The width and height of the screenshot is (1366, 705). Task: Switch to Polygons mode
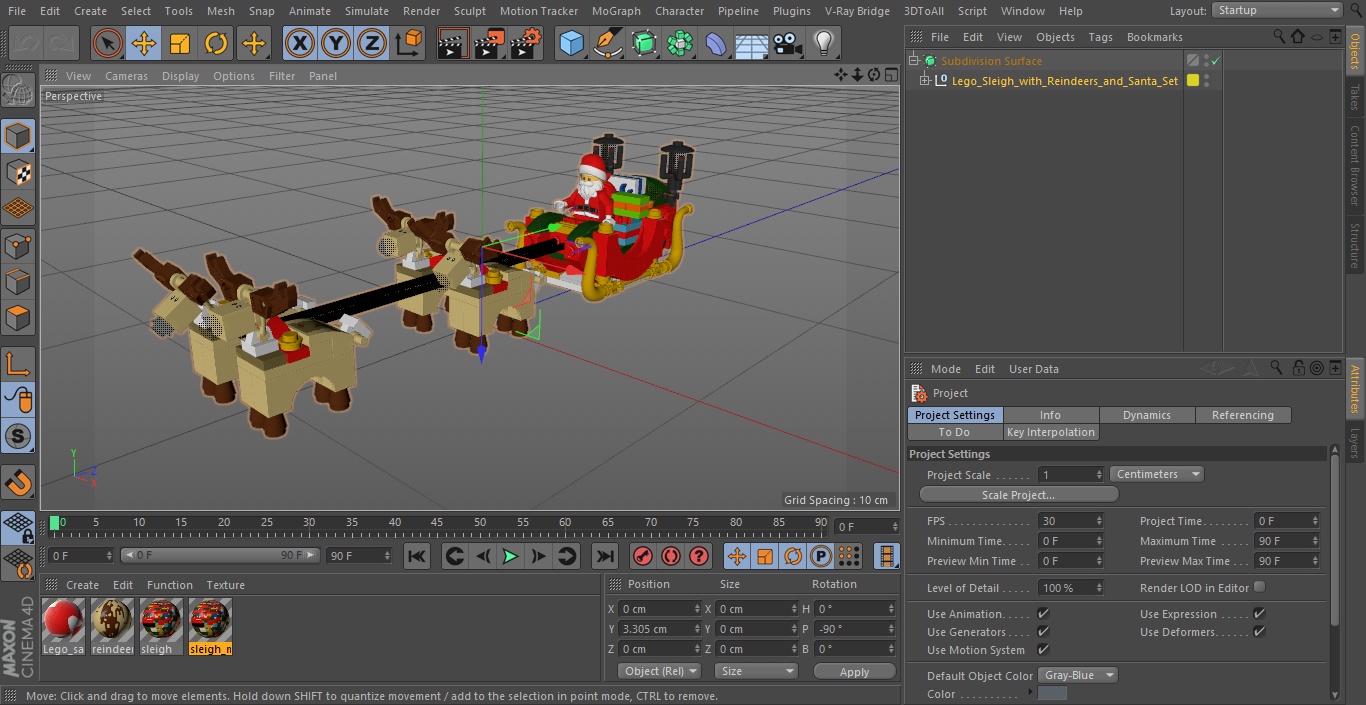(x=18, y=318)
